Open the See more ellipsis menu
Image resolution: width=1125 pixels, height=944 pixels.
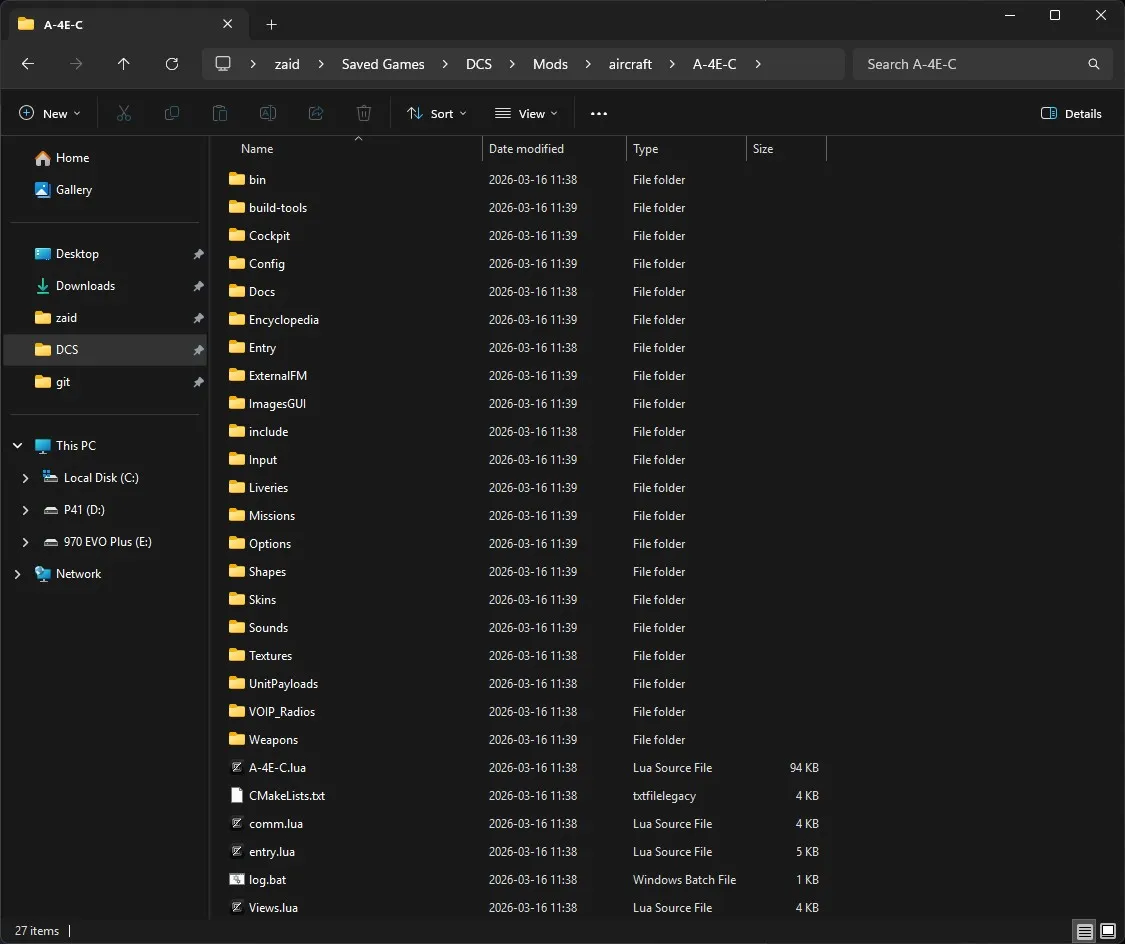click(599, 113)
